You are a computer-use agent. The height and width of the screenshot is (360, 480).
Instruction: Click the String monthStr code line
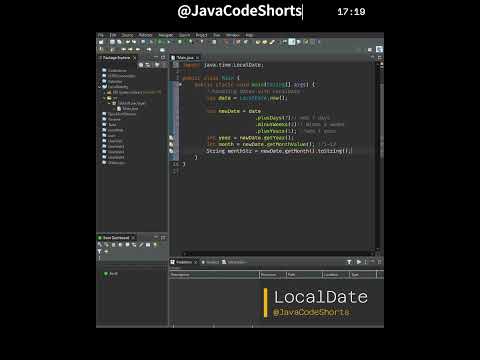[x=279, y=151]
